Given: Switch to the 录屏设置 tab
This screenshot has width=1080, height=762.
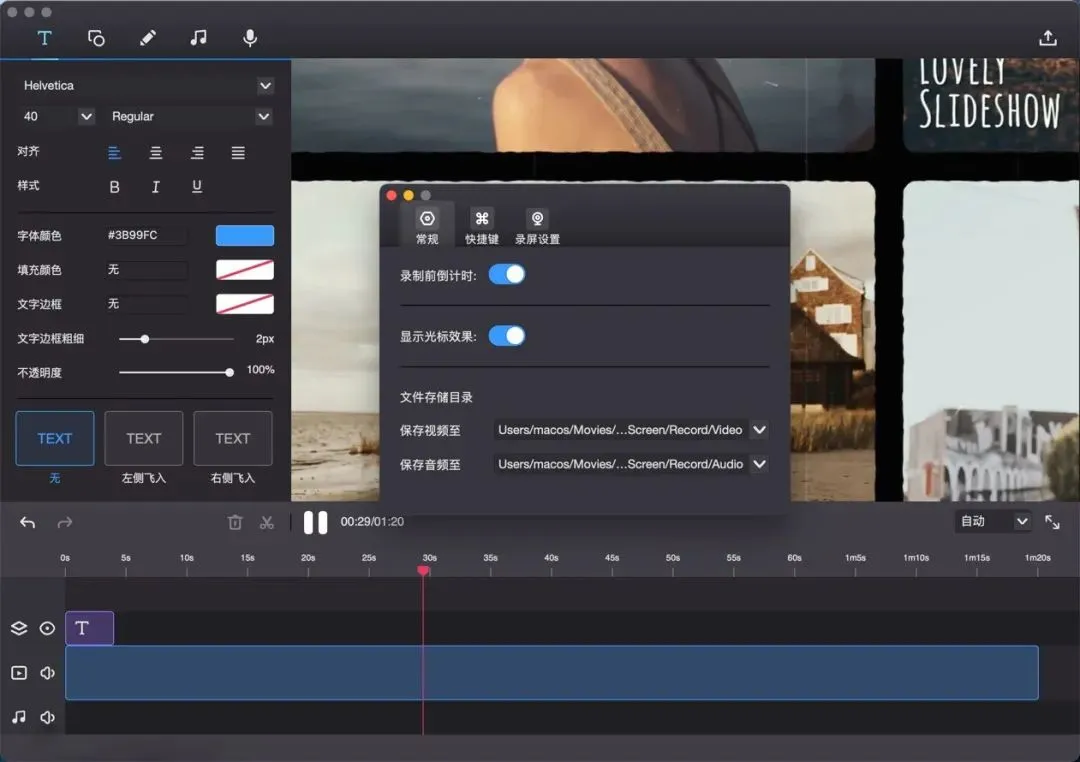Looking at the screenshot, I should tap(537, 227).
